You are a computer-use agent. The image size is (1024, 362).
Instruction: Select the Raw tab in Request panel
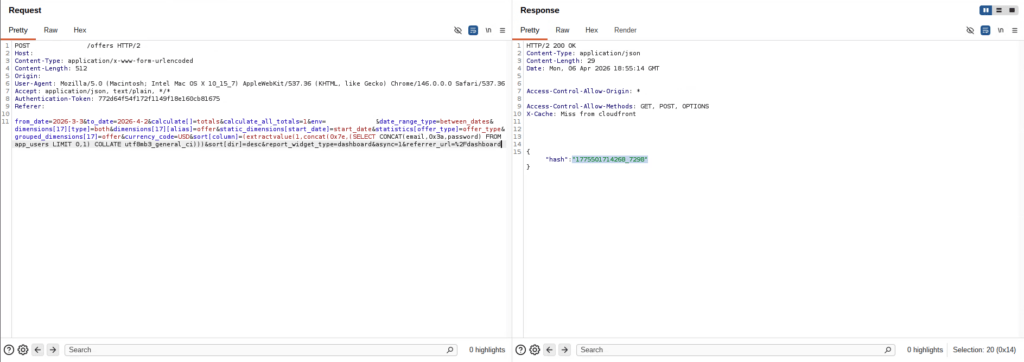click(x=51, y=30)
